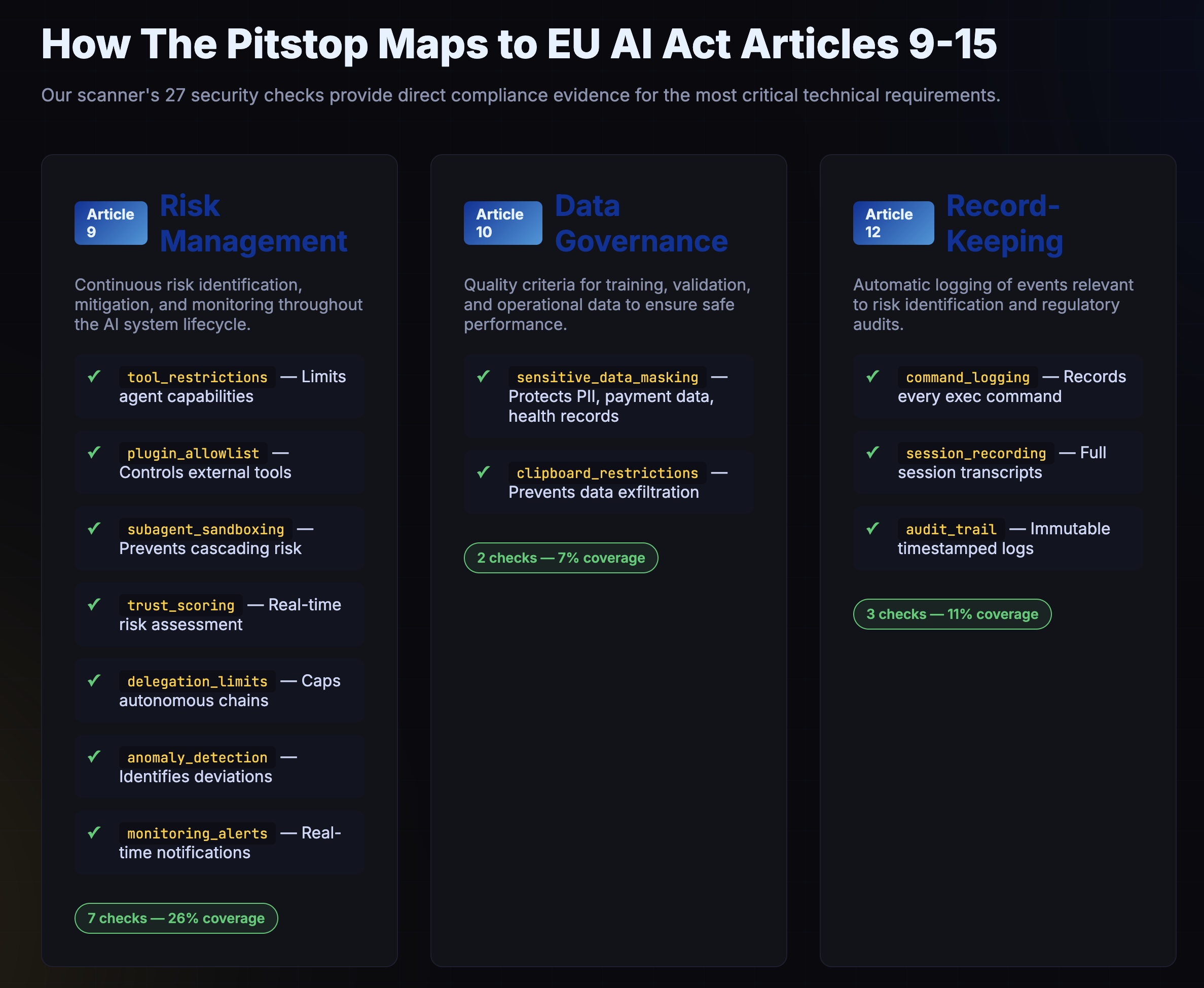Viewport: 1204px width, 988px height.
Task: Click 'Prevents cascading risk' text
Action: 210,548
